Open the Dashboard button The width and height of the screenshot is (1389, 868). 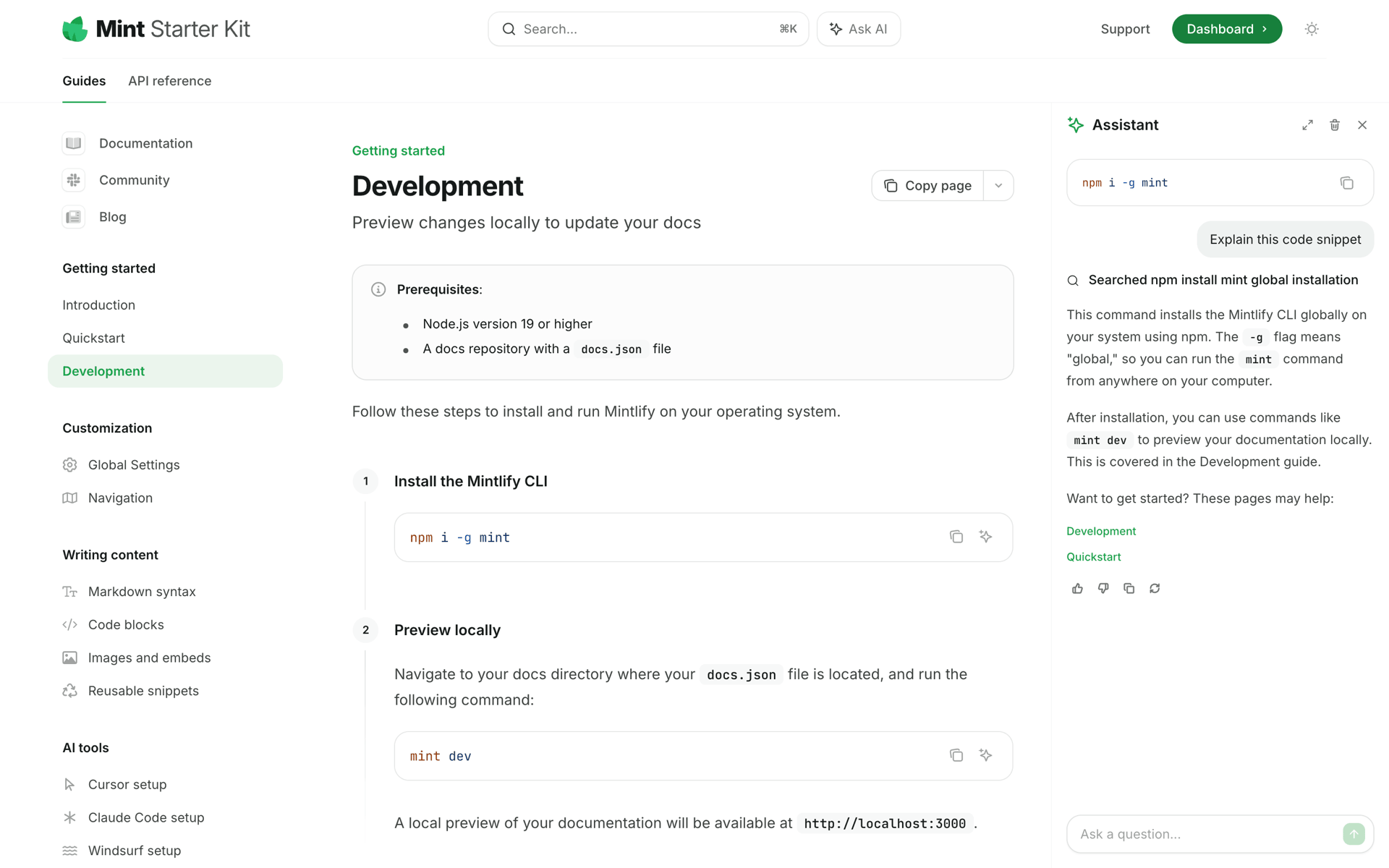coord(1227,29)
